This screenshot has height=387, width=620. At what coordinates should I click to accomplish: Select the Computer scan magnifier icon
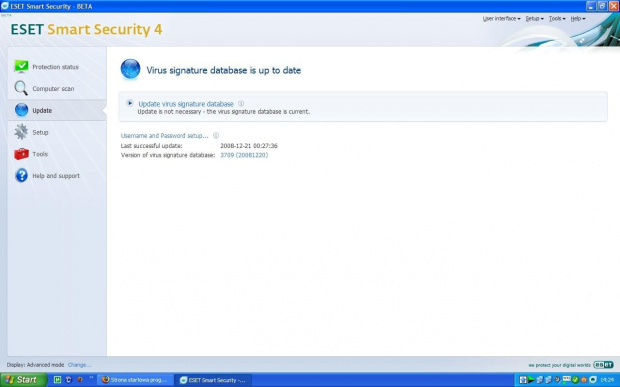click(x=21, y=88)
